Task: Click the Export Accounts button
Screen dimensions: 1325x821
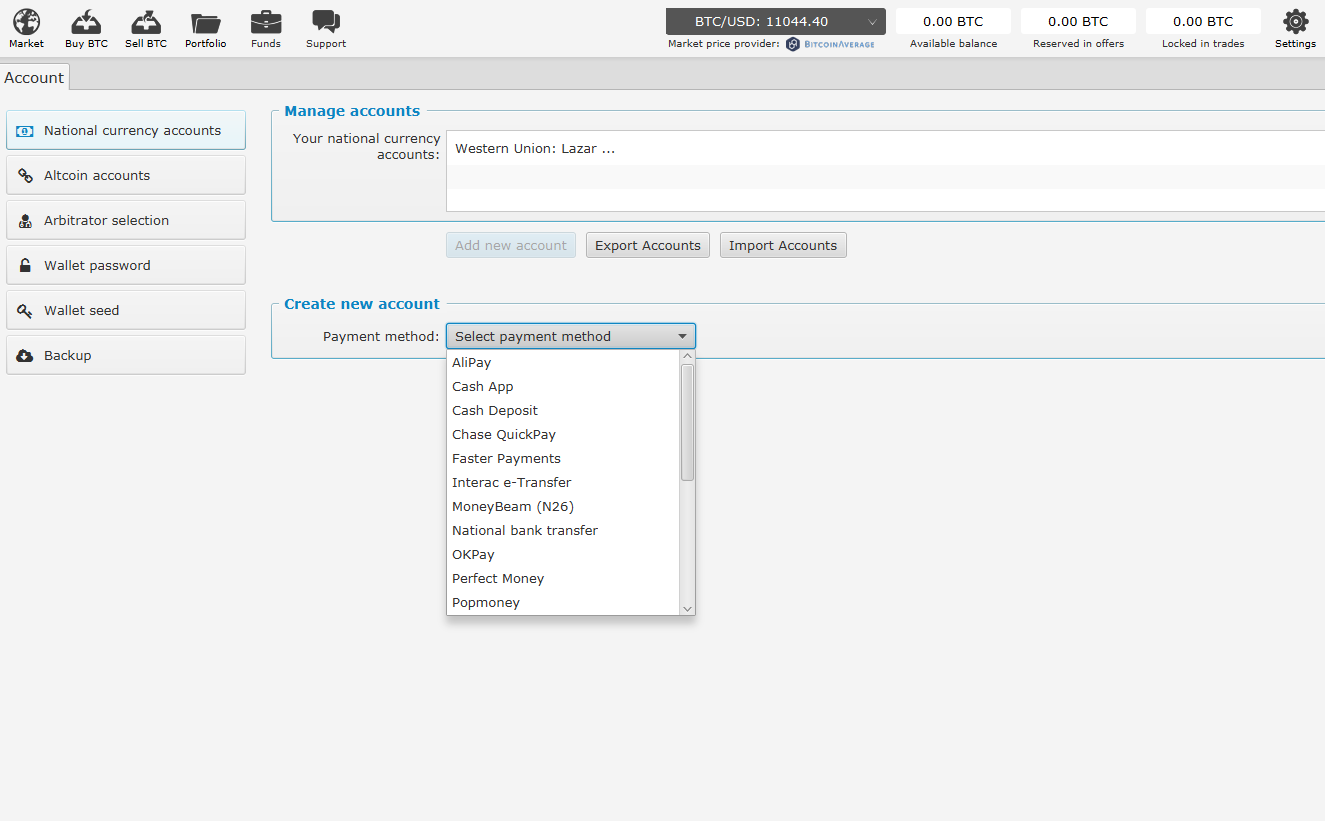Action: 648,245
